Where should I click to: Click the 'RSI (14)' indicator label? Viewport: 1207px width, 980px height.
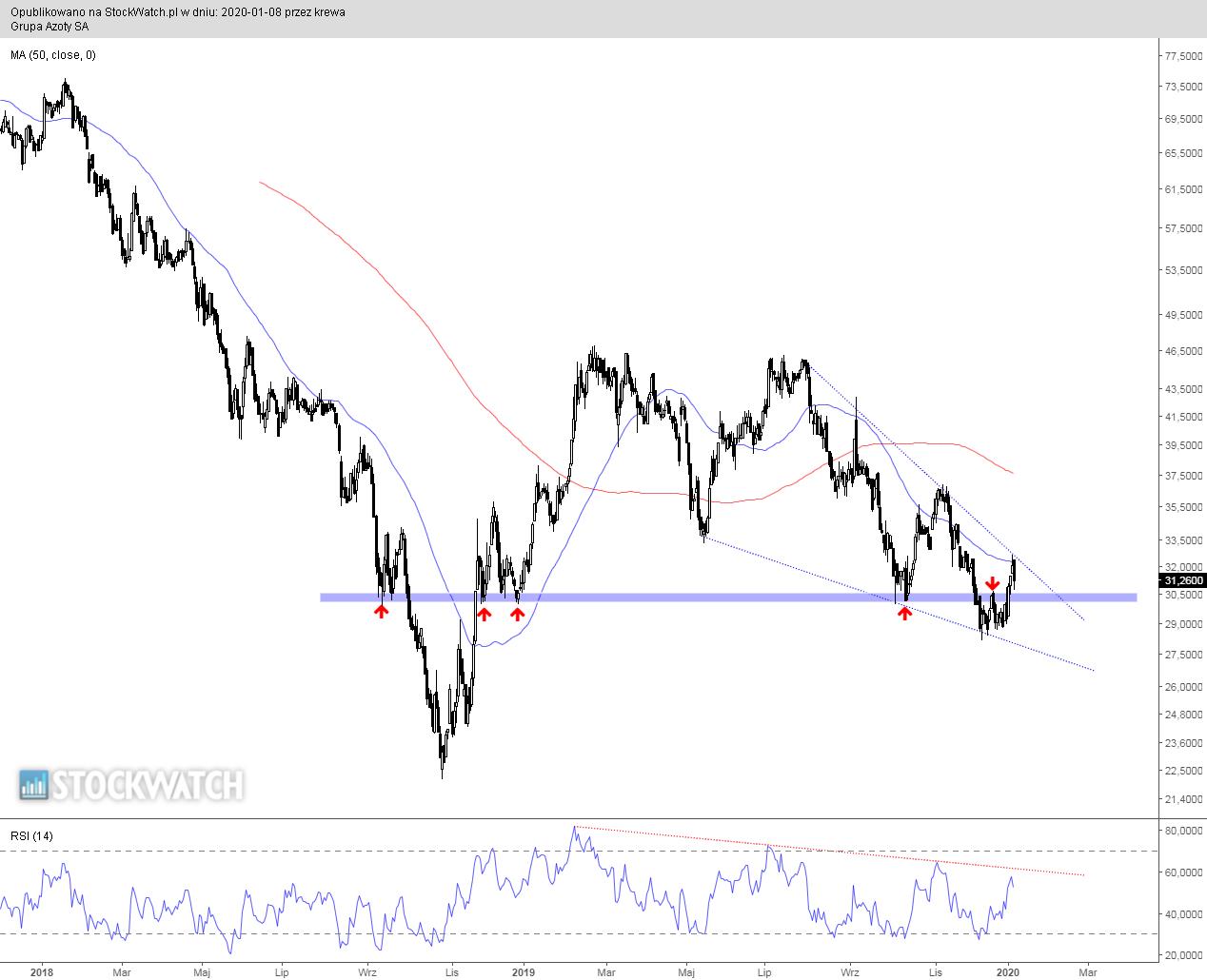tap(32, 835)
